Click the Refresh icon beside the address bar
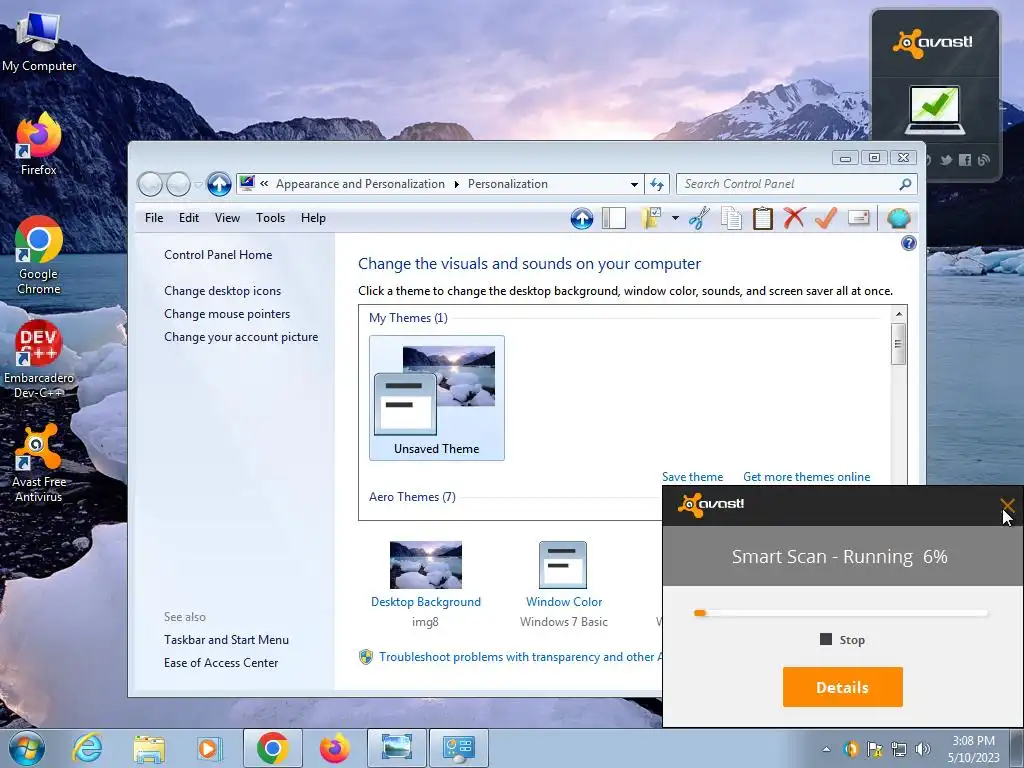 657,184
